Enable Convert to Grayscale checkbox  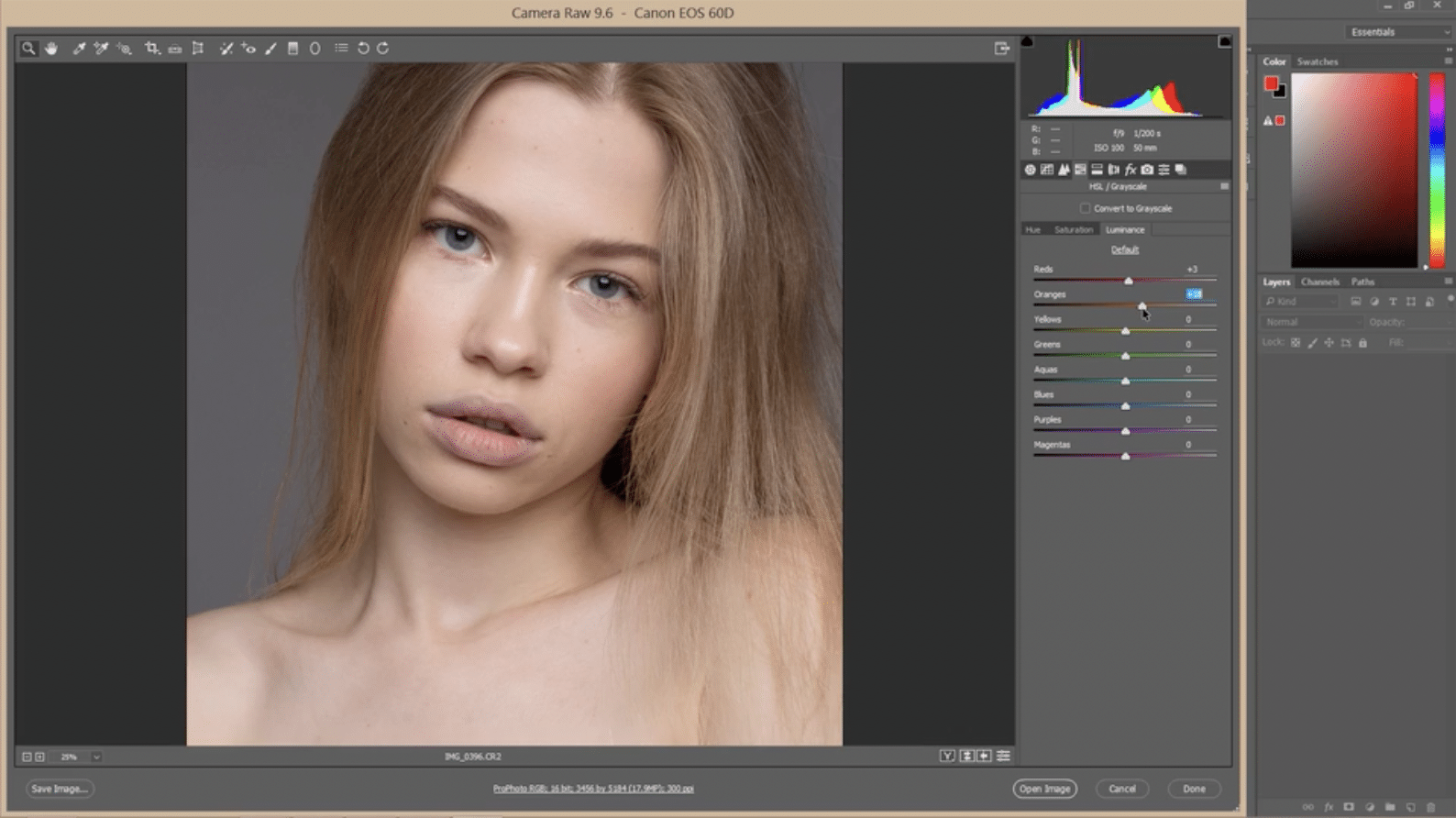pyautogui.click(x=1085, y=208)
